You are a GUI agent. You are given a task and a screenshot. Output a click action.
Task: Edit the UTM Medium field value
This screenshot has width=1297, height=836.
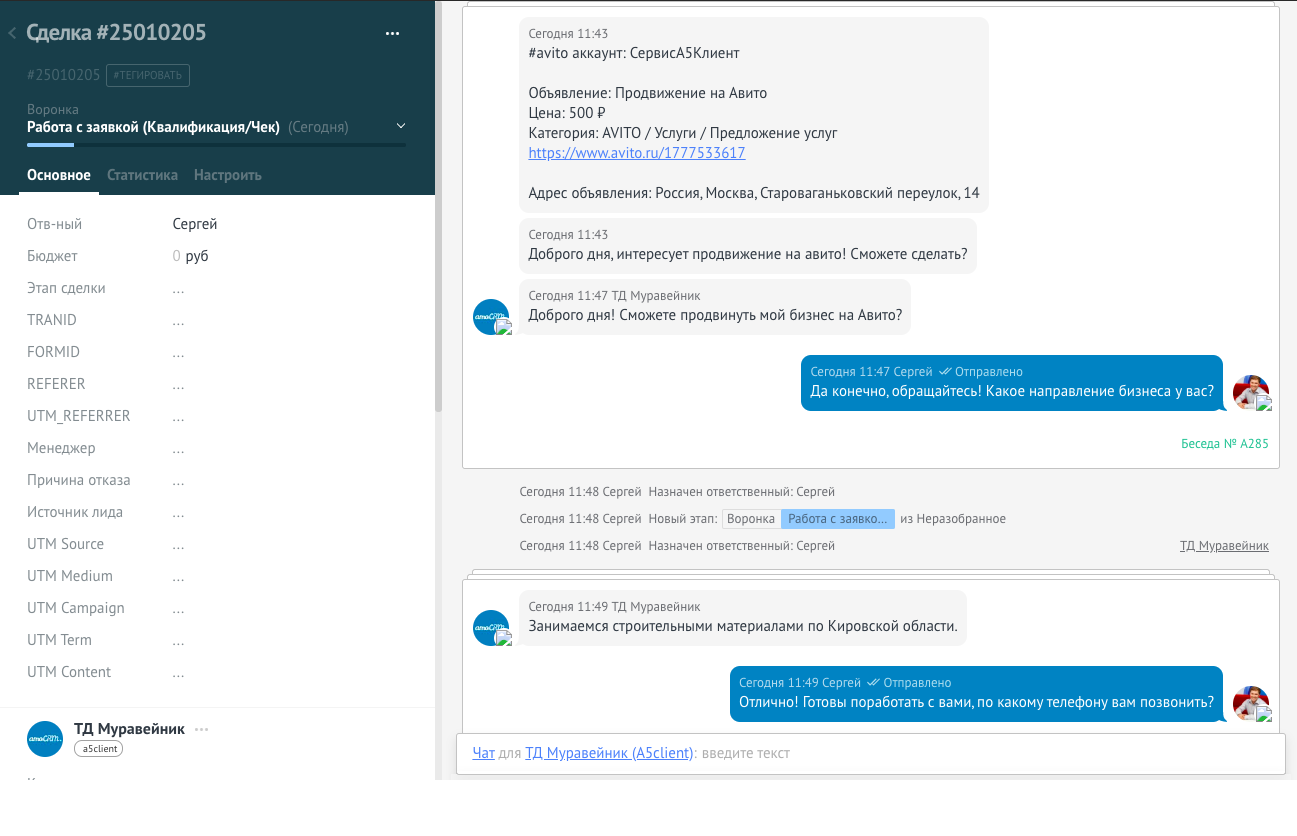(x=178, y=577)
